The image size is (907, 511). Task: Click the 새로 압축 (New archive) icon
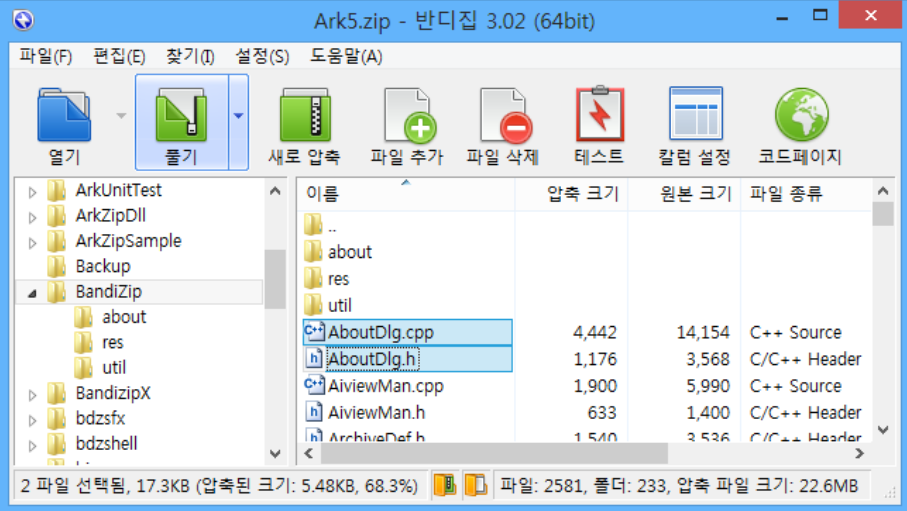(x=305, y=115)
